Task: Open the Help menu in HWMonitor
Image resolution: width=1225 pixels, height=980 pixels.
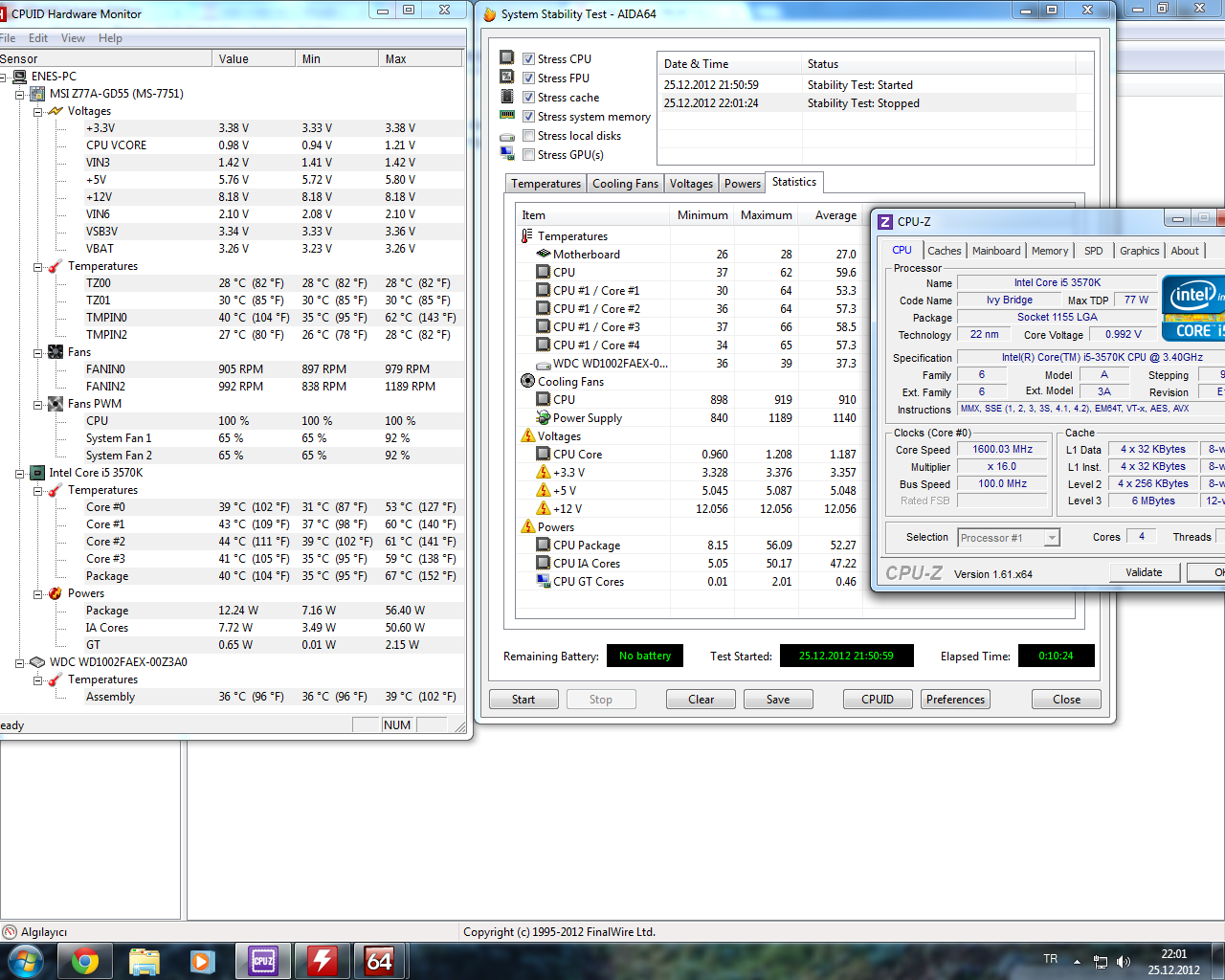Action: pos(110,38)
